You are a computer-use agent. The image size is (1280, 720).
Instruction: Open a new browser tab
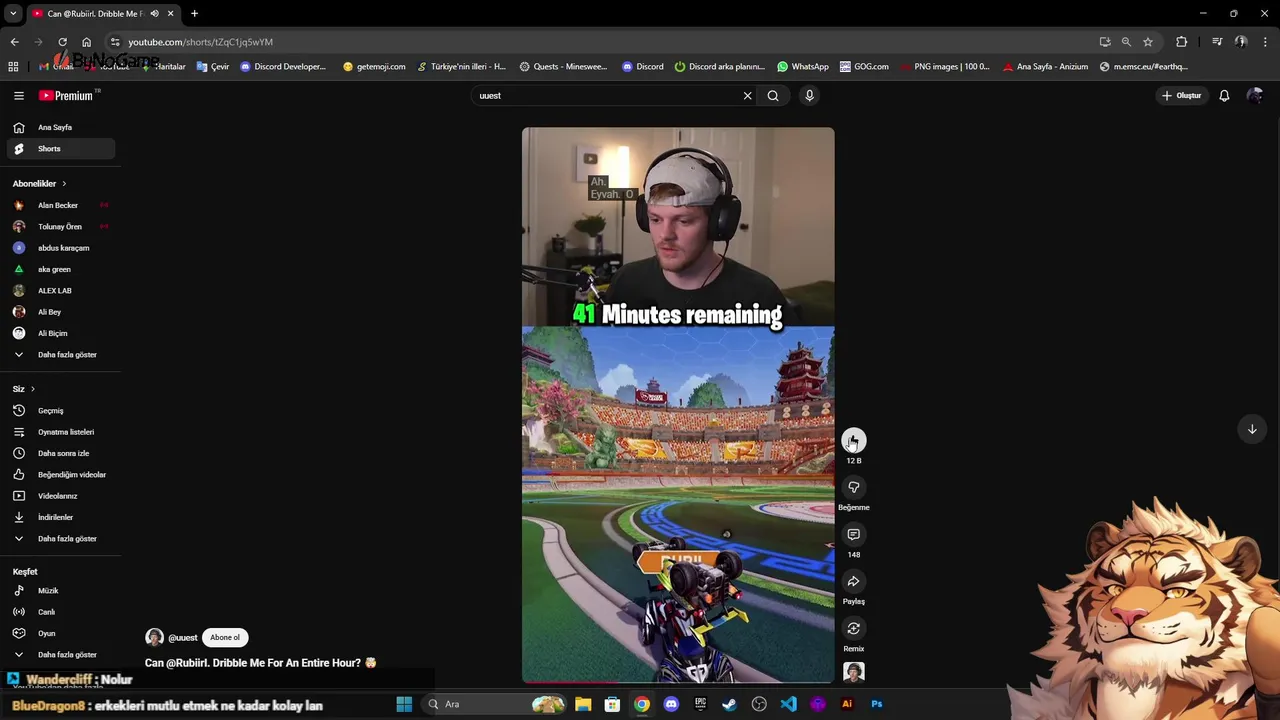pos(194,14)
